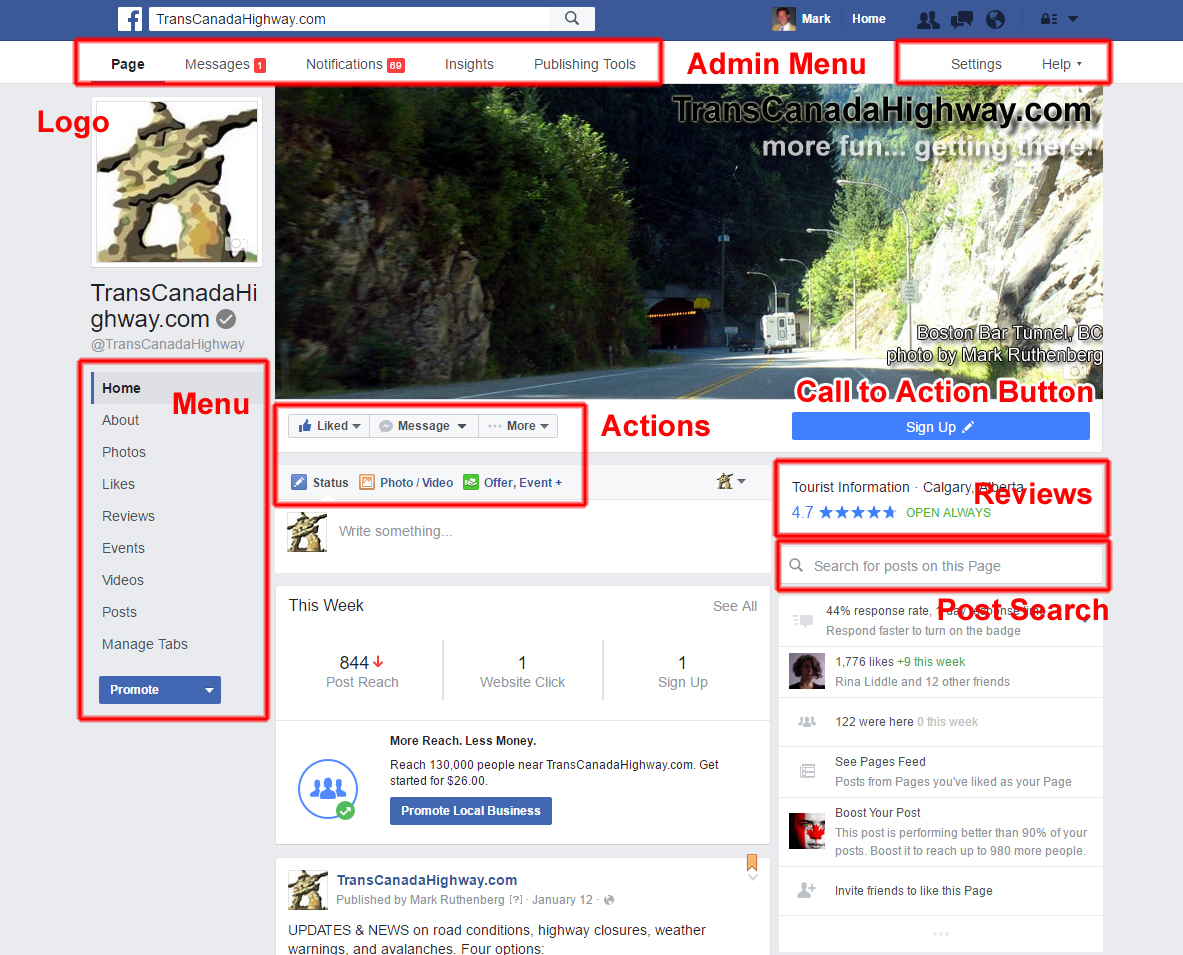Click the invite friends person-plus icon
1183x955 pixels.
pyautogui.click(x=807, y=890)
